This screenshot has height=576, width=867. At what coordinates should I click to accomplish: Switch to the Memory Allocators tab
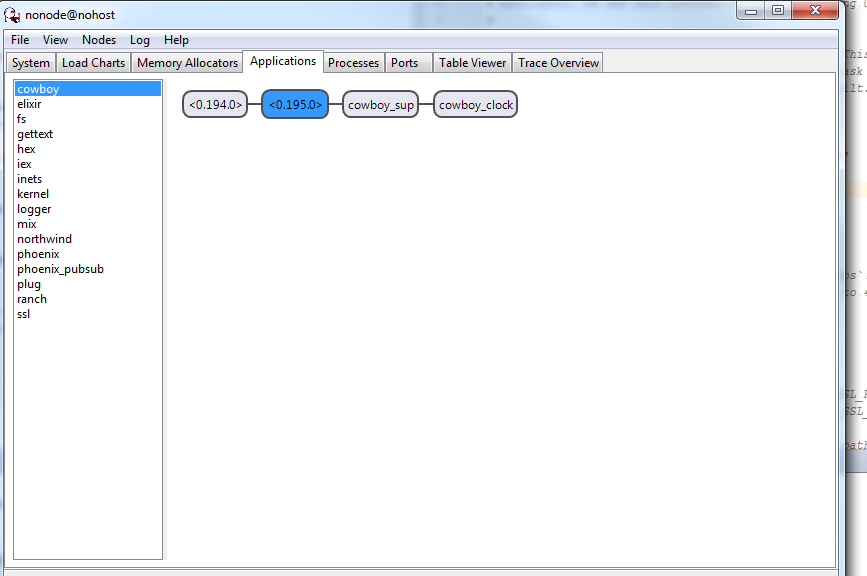pyautogui.click(x=187, y=61)
